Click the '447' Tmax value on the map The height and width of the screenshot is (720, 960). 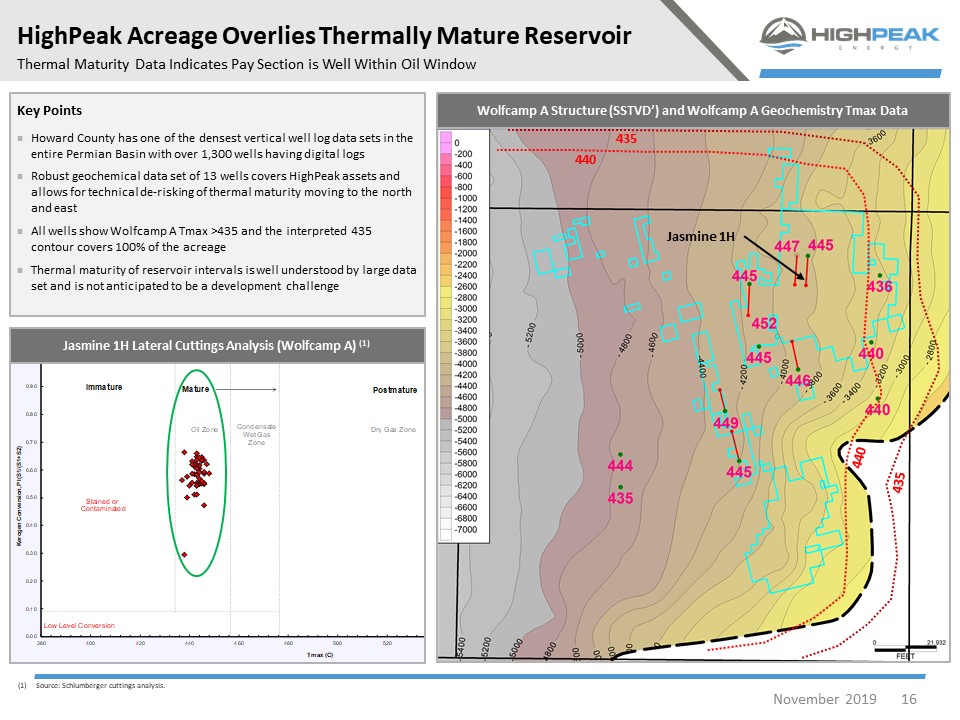click(x=787, y=246)
